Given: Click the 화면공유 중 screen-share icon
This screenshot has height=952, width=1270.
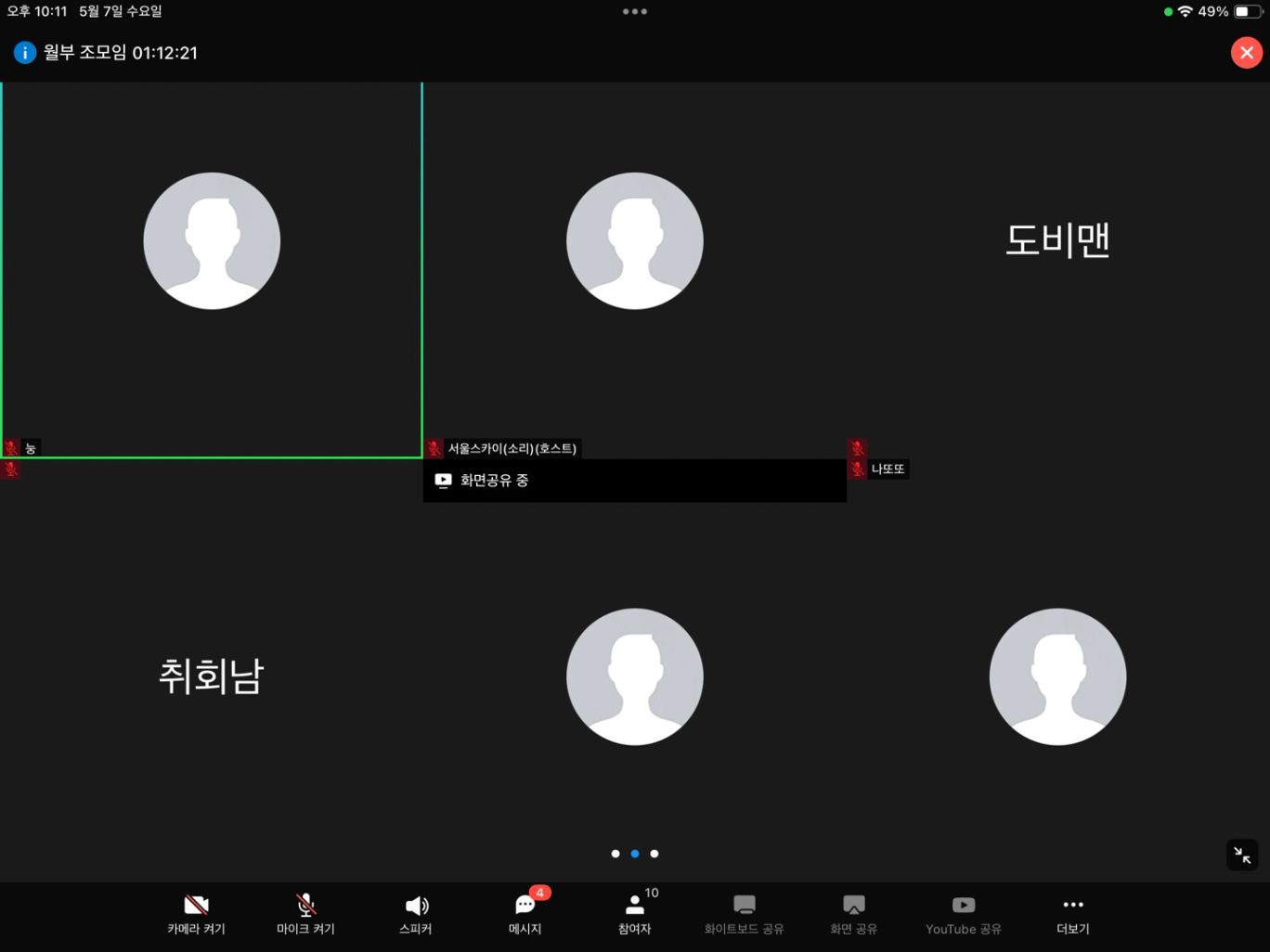Looking at the screenshot, I should [444, 481].
